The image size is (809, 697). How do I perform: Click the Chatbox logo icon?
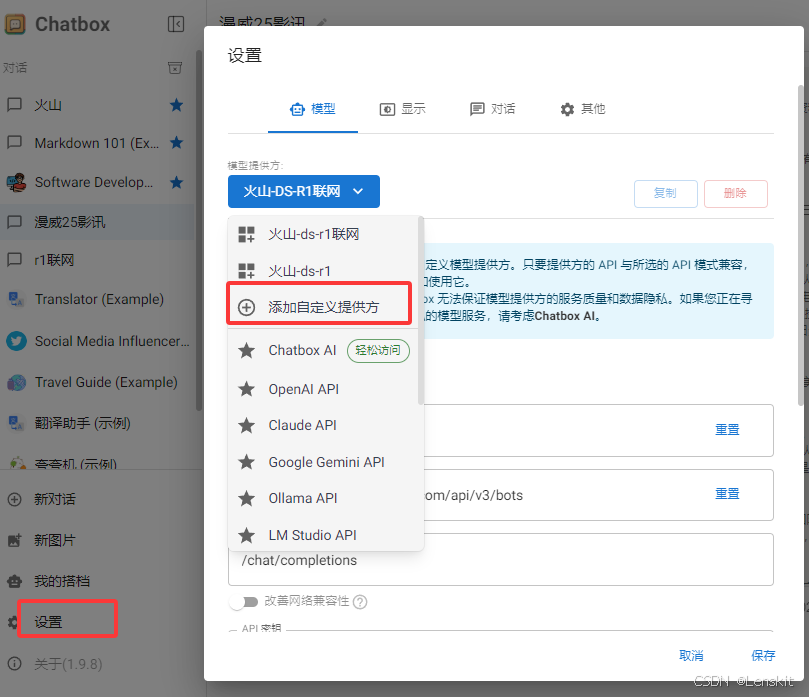tap(15, 24)
